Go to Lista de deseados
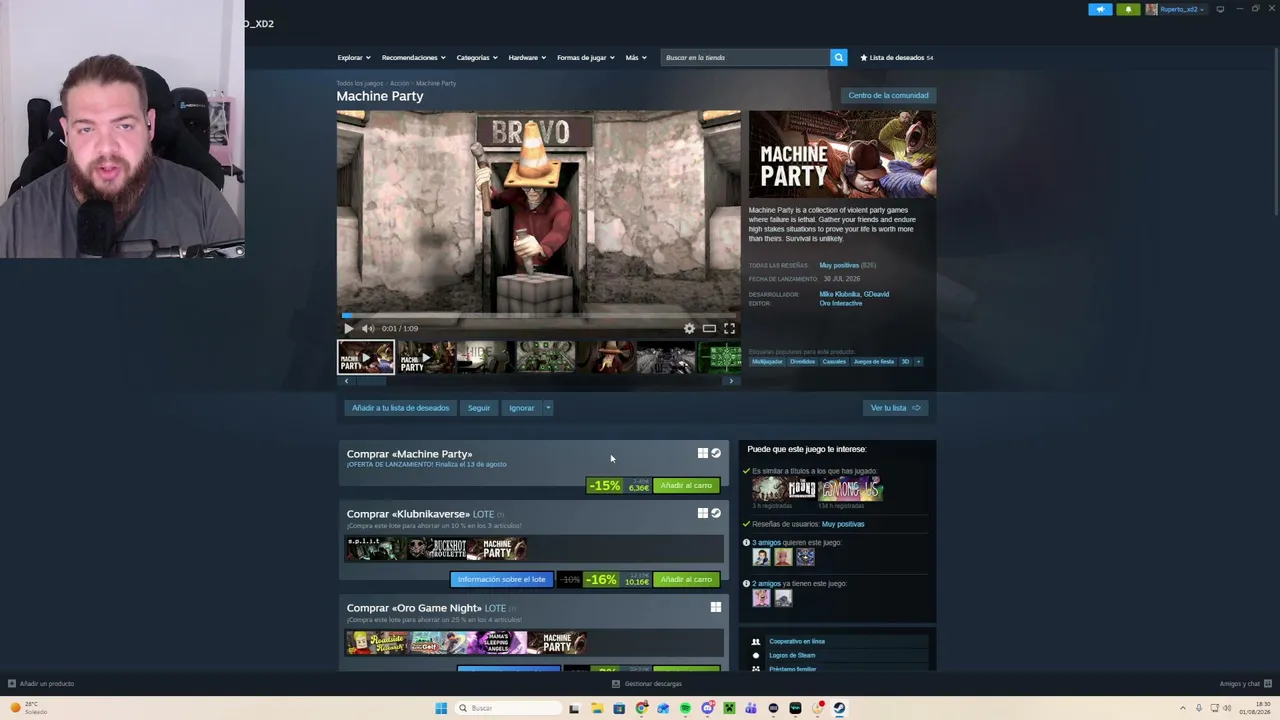The height and width of the screenshot is (720, 1280). pos(897,57)
